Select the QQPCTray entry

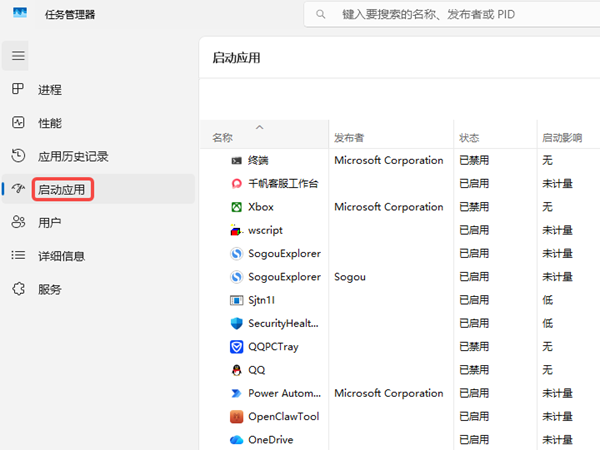click(x=273, y=347)
